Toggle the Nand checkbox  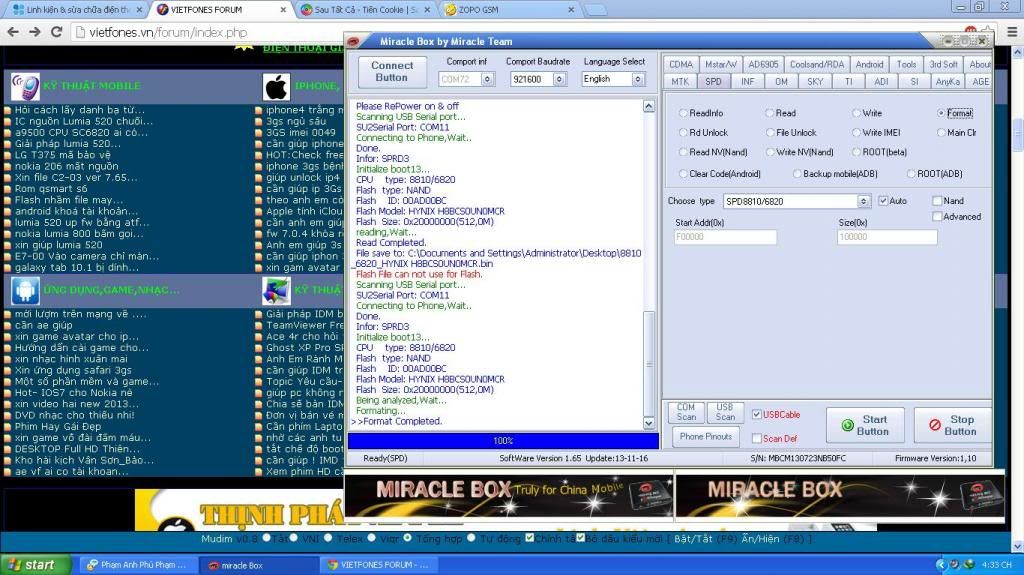coord(937,201)
